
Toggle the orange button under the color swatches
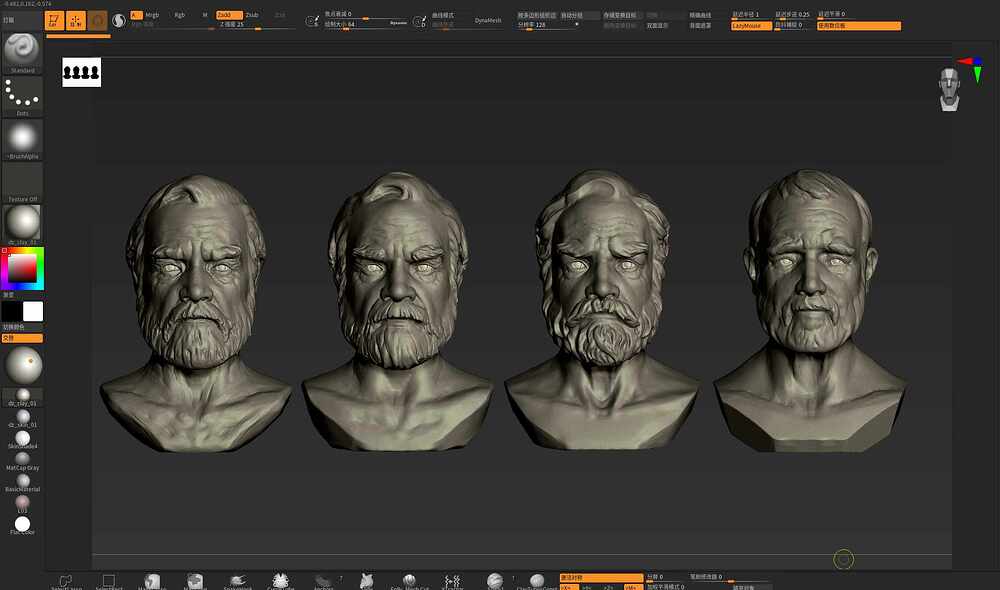[x=22, y=337]
